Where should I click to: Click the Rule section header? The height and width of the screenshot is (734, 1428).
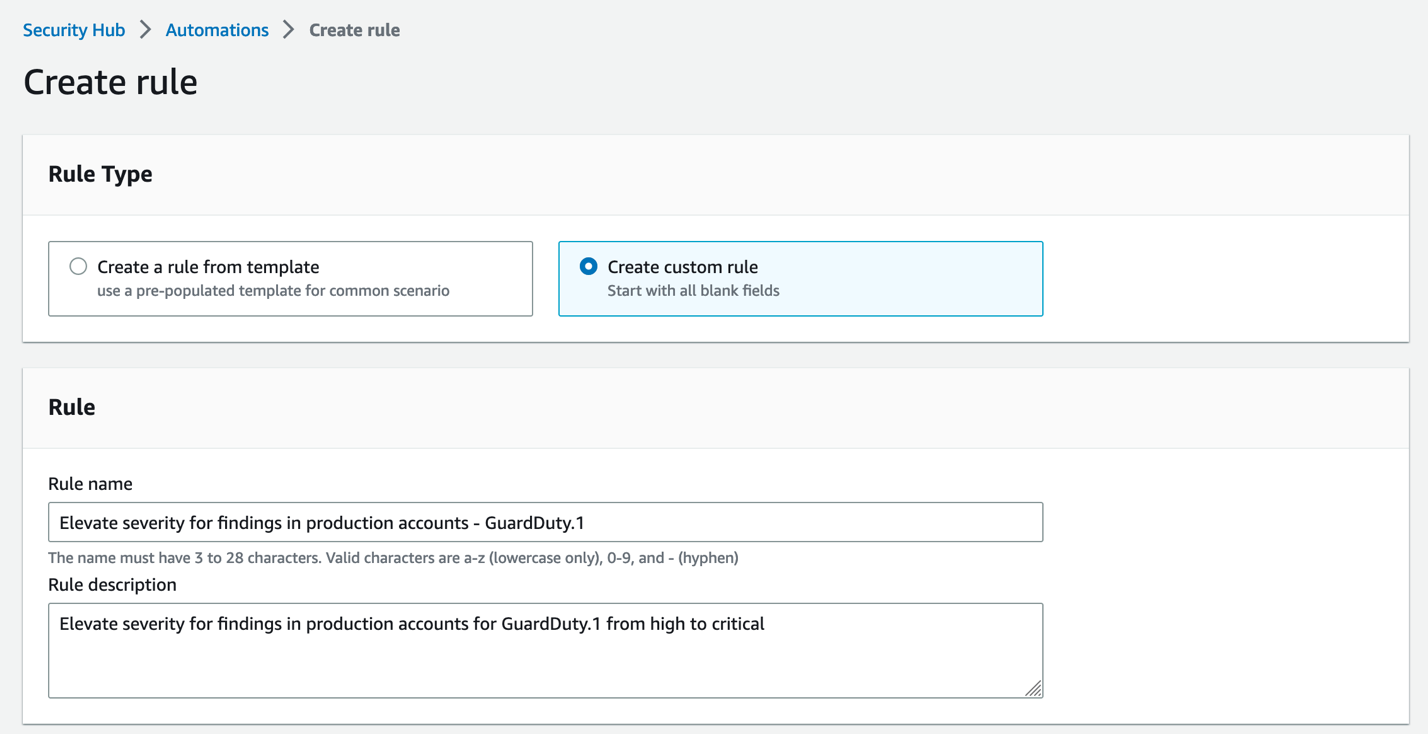[71, 406]
